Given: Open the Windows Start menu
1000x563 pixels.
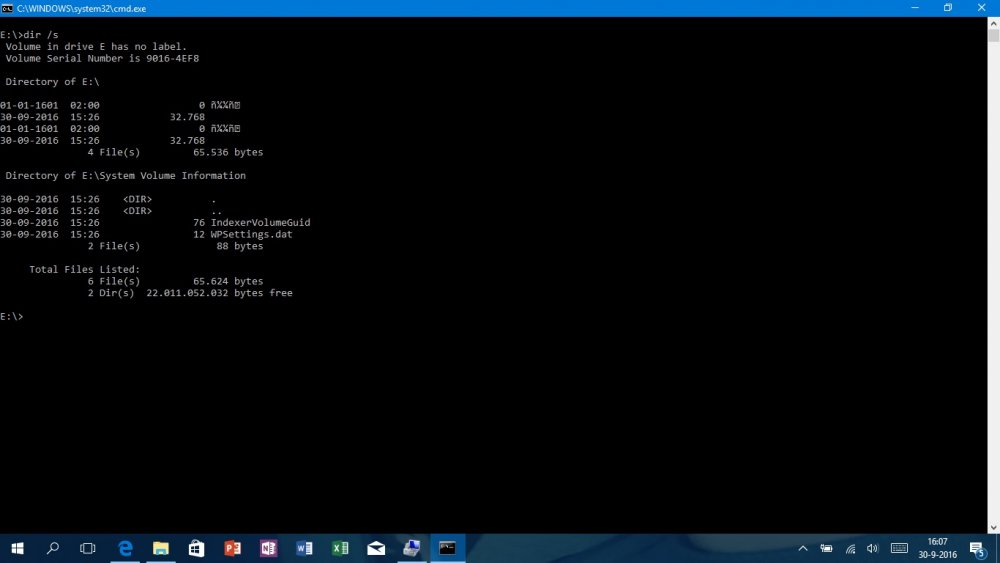Looking at the screenshot, I should tap(17, 548).
